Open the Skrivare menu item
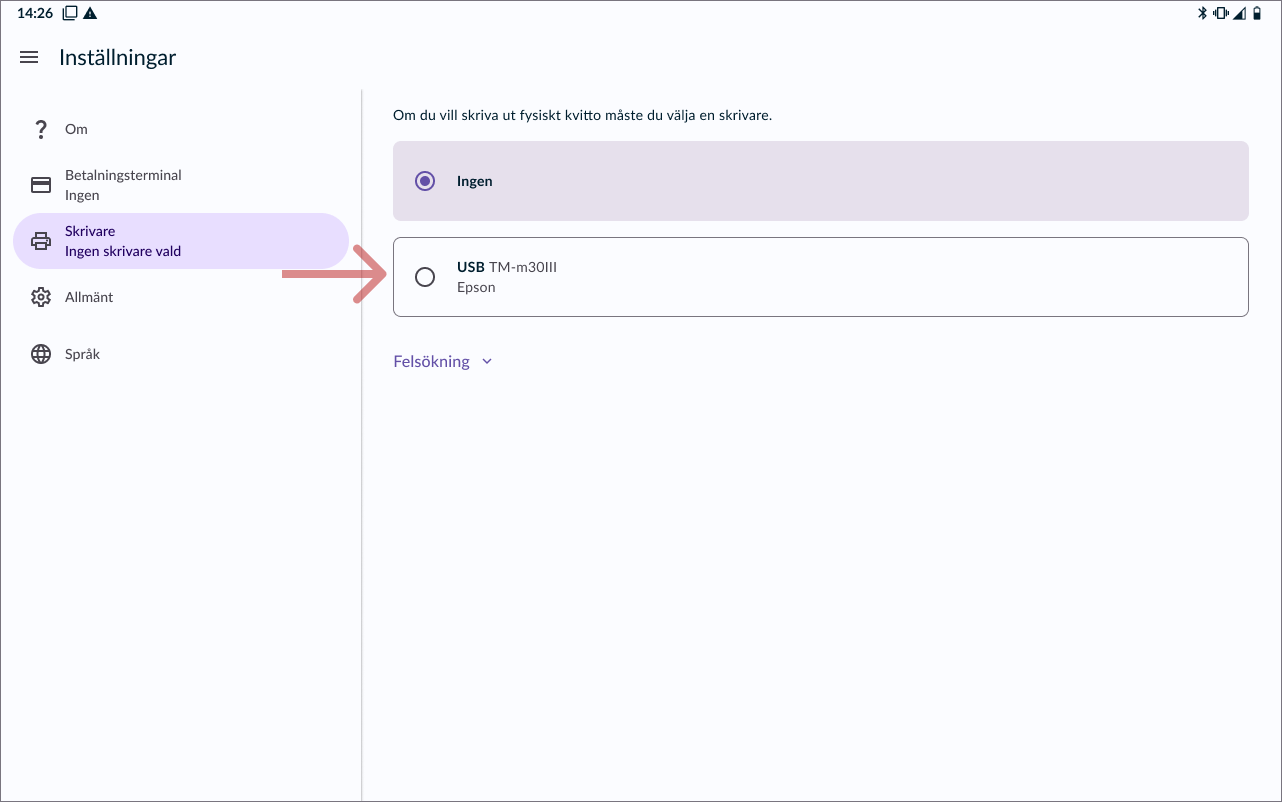 (180, 241)
